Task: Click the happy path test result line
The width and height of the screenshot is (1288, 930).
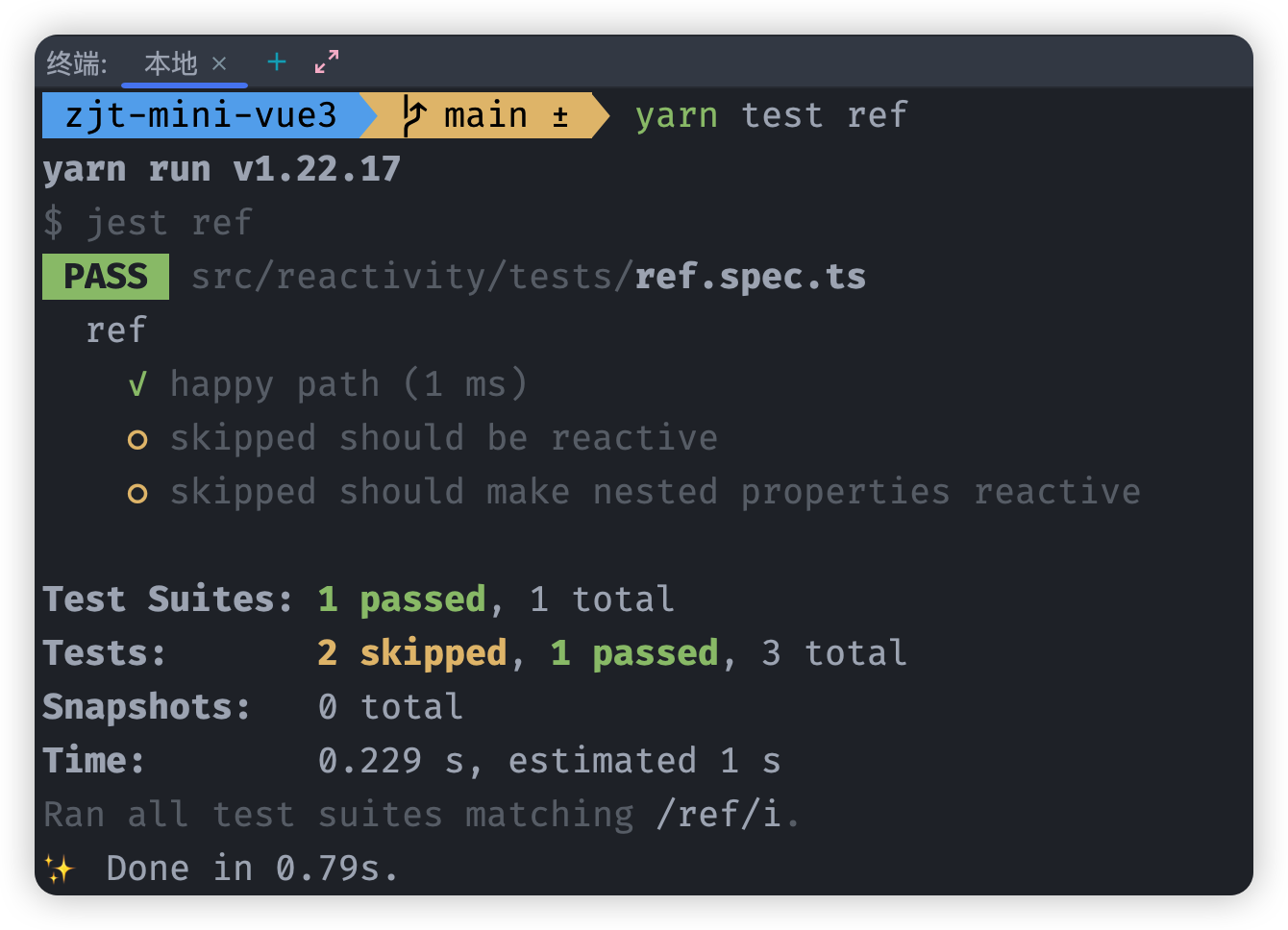Action: coord(349,384)
